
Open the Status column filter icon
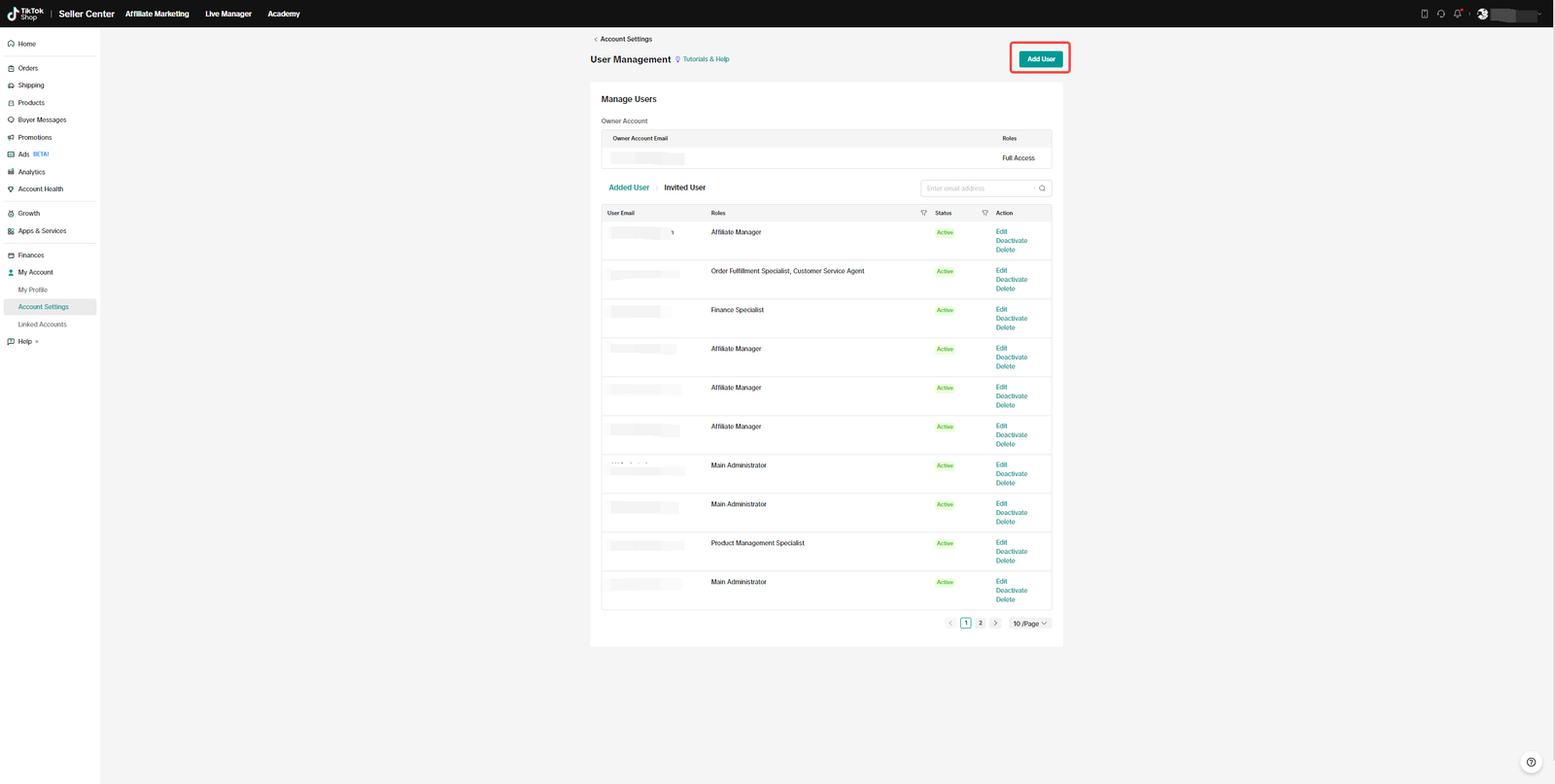(x=985, y=213)
